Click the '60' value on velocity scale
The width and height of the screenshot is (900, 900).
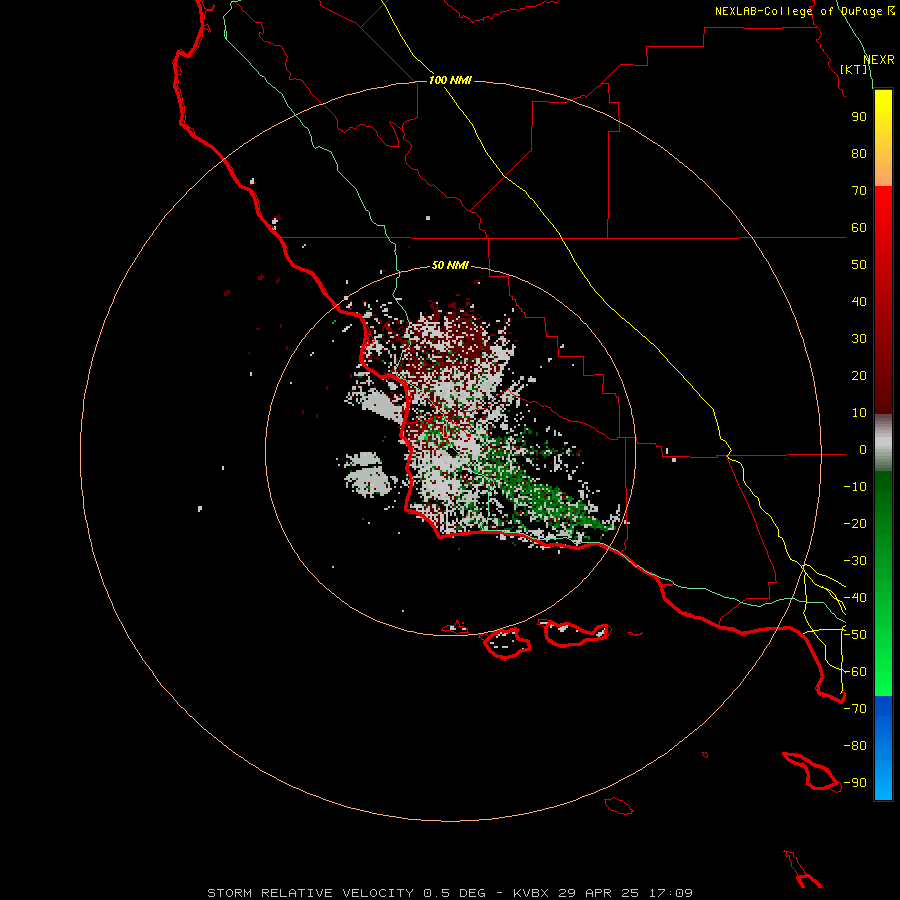pyautogui.click(x=859, y=228)
